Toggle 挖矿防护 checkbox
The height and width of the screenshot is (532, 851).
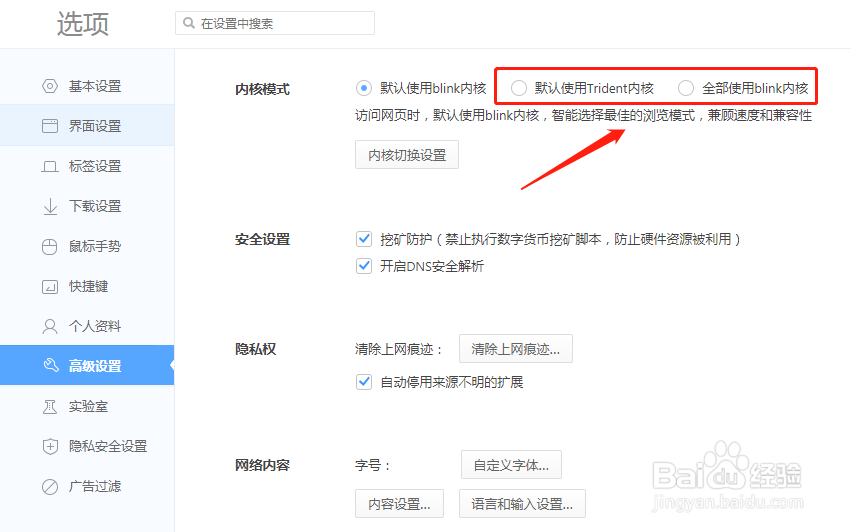[364, 239]
